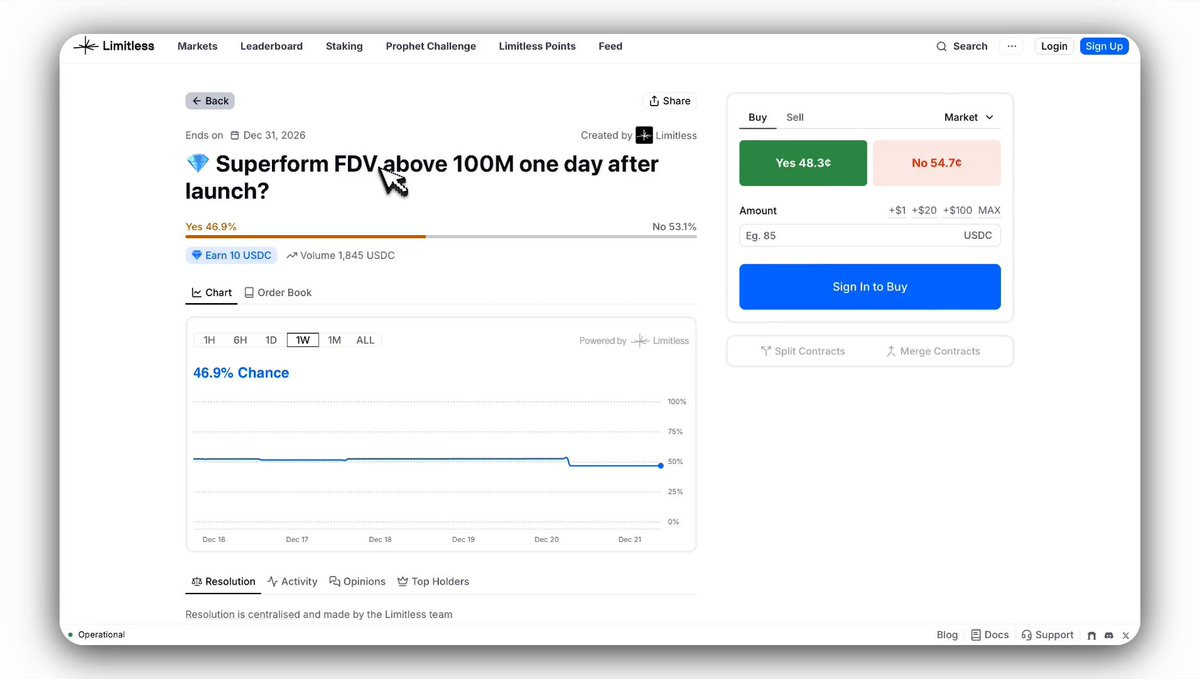Click the Sign Up button
The height and width of the screenshot is (679, 1200).
(1104, 46)
